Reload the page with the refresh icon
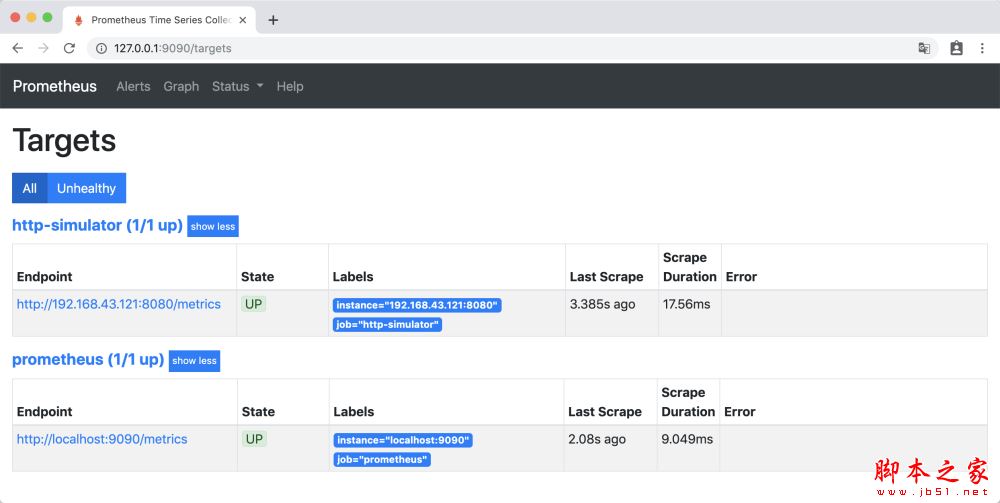The width and height of the screenshot is (1000, 503). (x=69, y=48)
